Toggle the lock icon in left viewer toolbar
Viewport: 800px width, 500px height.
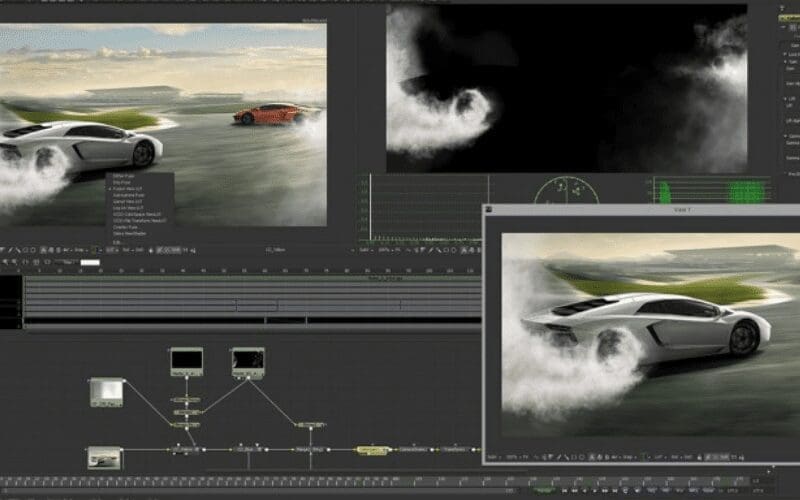151,251
